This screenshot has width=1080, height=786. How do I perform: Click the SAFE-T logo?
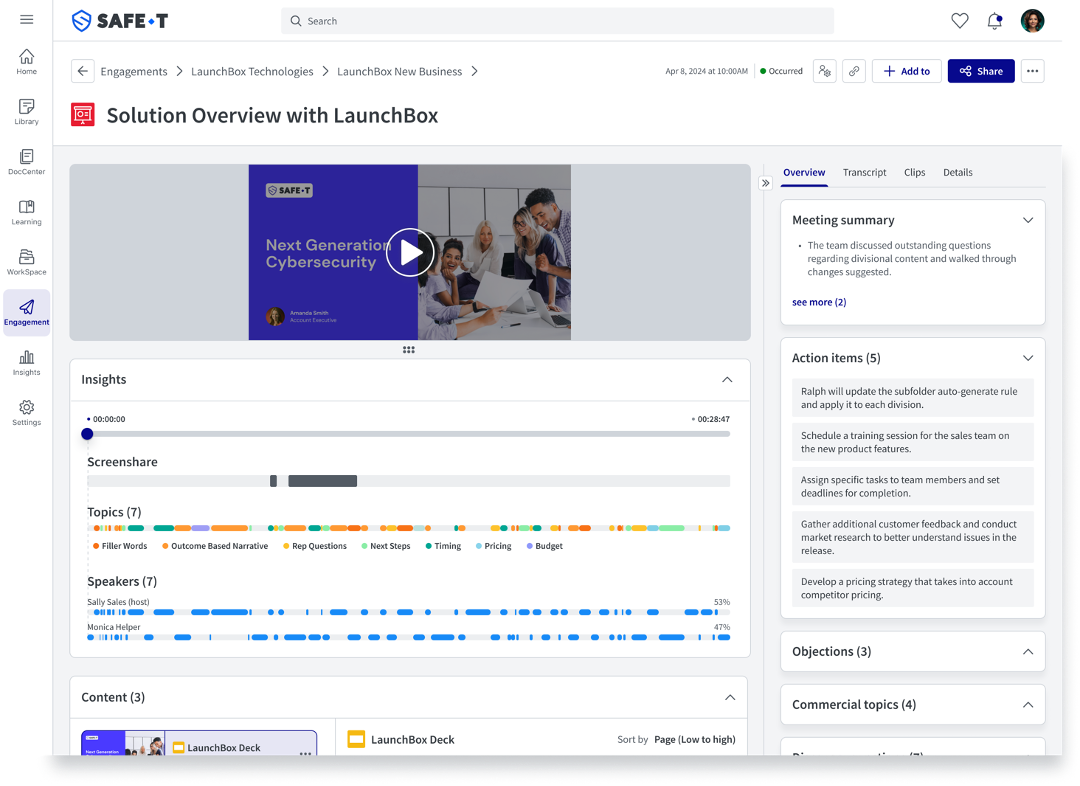120,21
